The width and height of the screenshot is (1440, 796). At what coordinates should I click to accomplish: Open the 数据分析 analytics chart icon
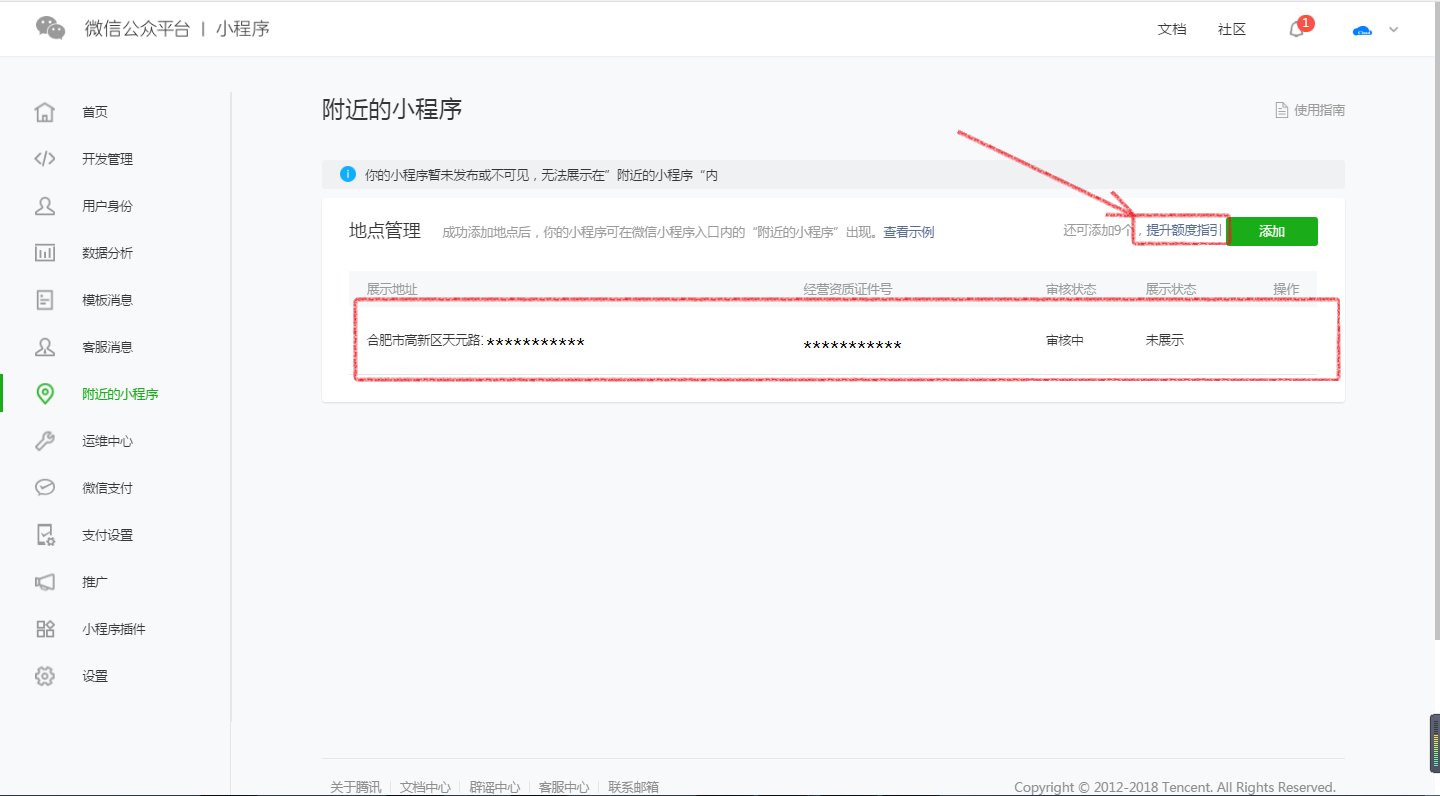pyautogui.click(x=44, y=252)
